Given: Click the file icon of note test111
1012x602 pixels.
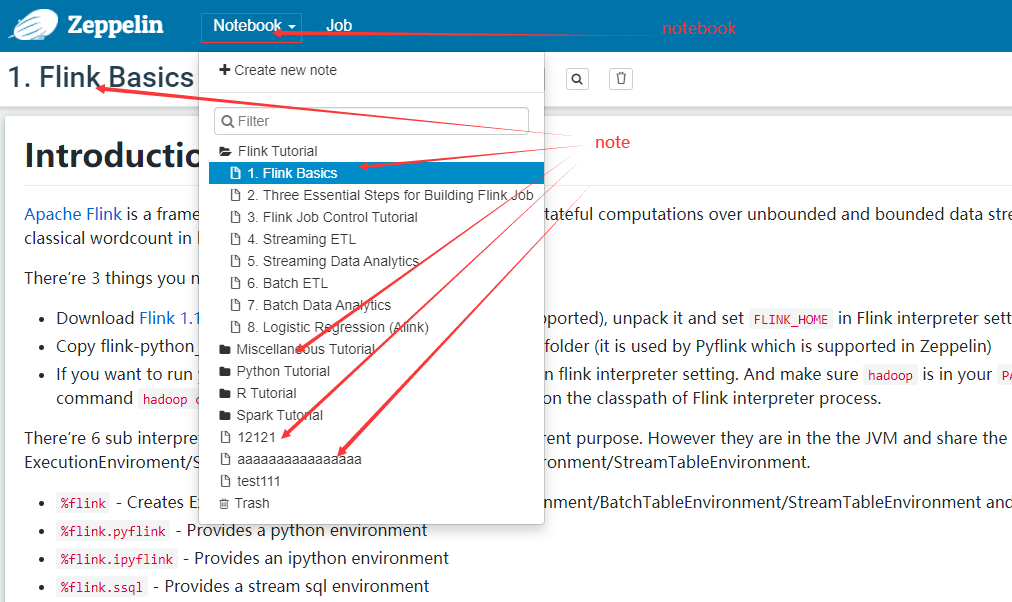Looking at the screenshot, I should tap(225, 481).
